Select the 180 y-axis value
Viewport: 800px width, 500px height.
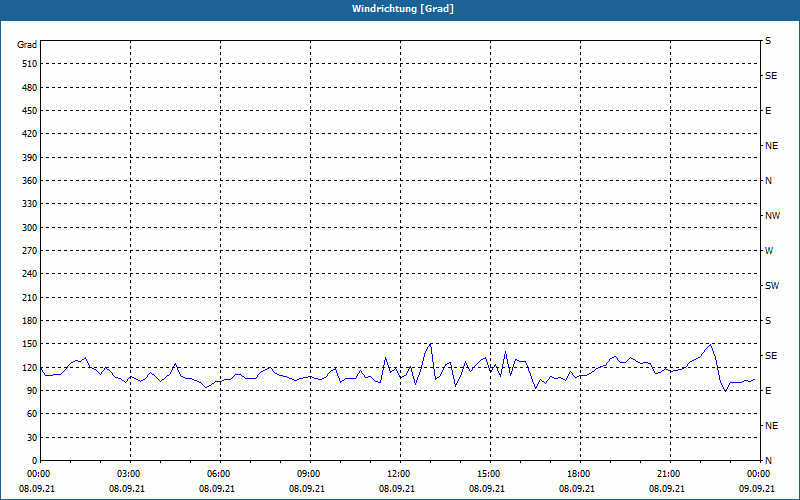[30, 321]
